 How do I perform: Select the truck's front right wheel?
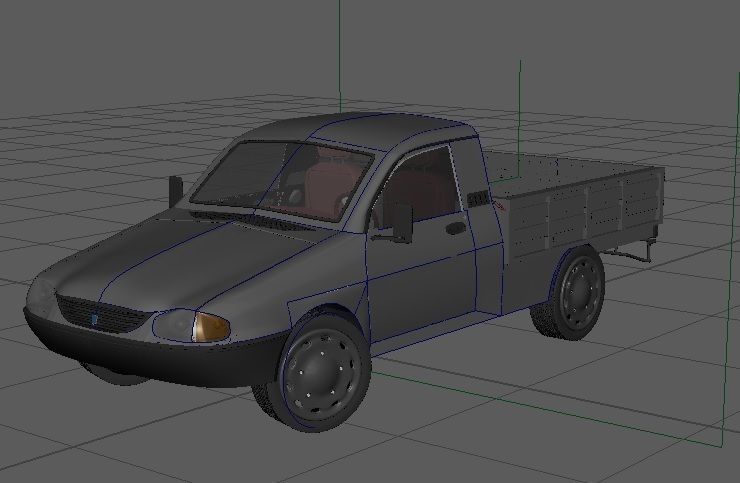click(x=315, y=372)
